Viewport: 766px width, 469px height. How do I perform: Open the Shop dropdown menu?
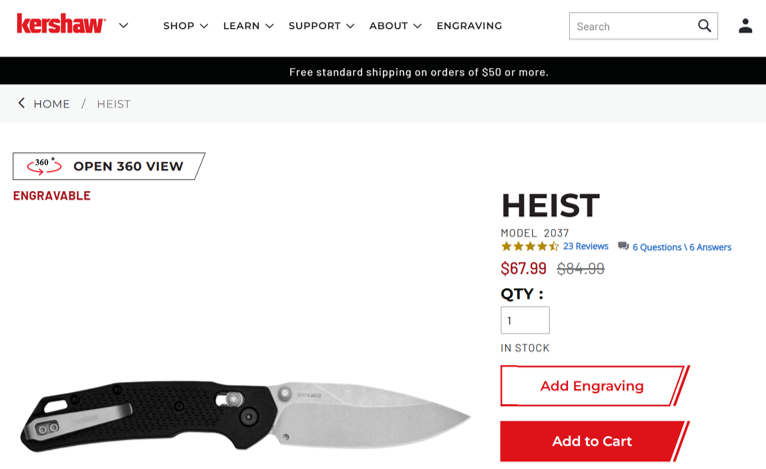click(186, 26)
